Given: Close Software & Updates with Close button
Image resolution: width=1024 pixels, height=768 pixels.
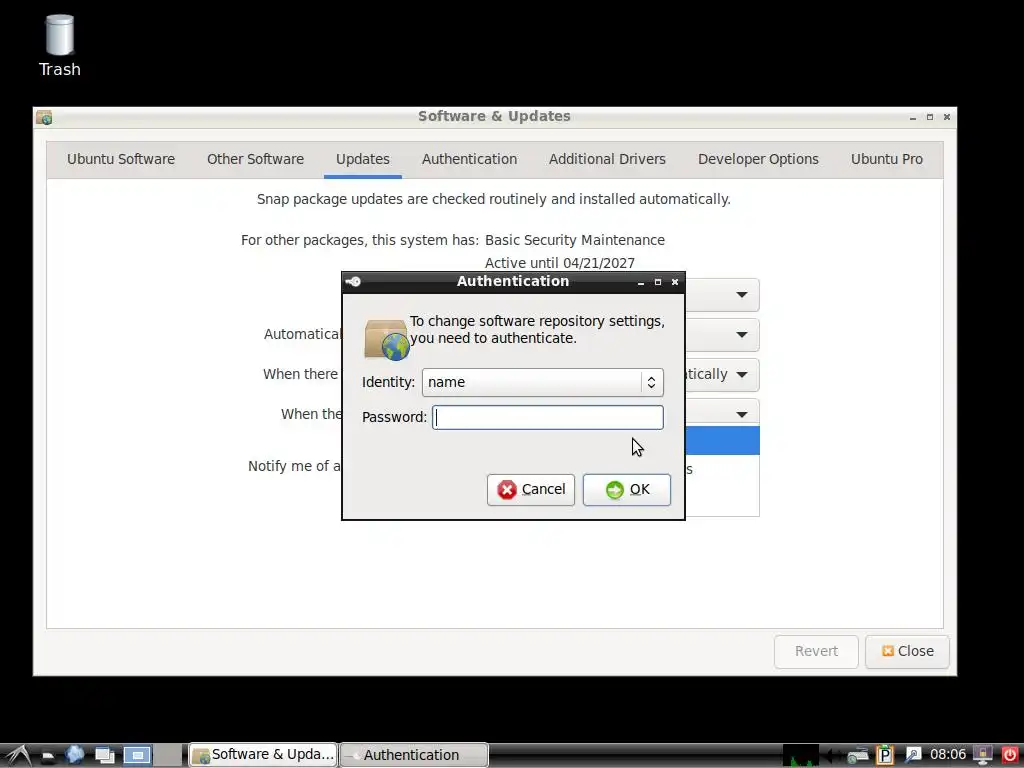Looking at the screenshot, I should click(907, 651).
